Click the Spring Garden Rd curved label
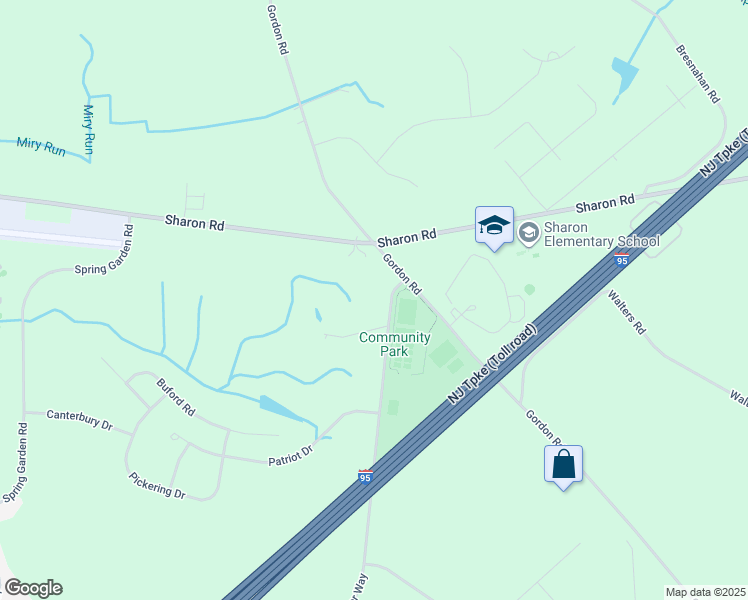 pos(104,250)
